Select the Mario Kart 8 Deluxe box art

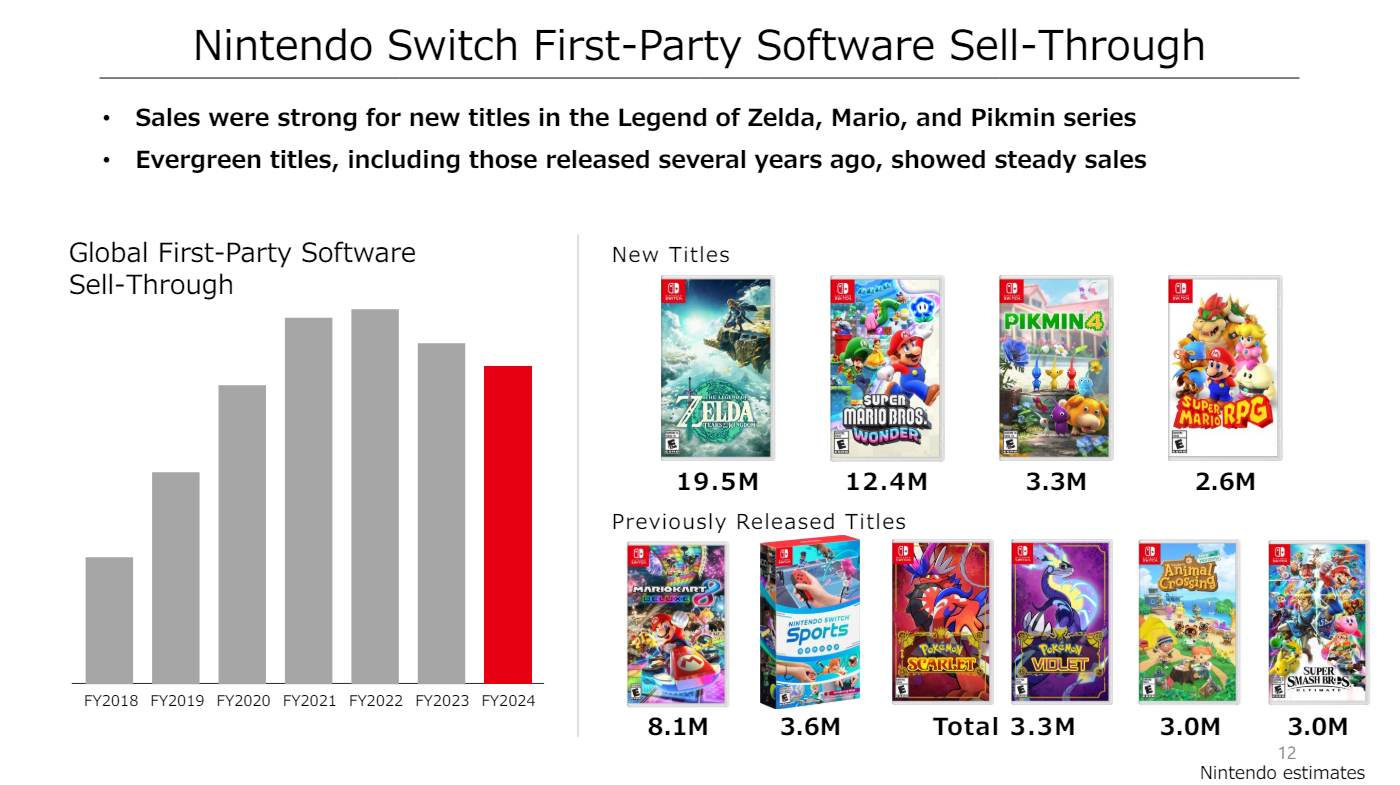click(677, 623)
